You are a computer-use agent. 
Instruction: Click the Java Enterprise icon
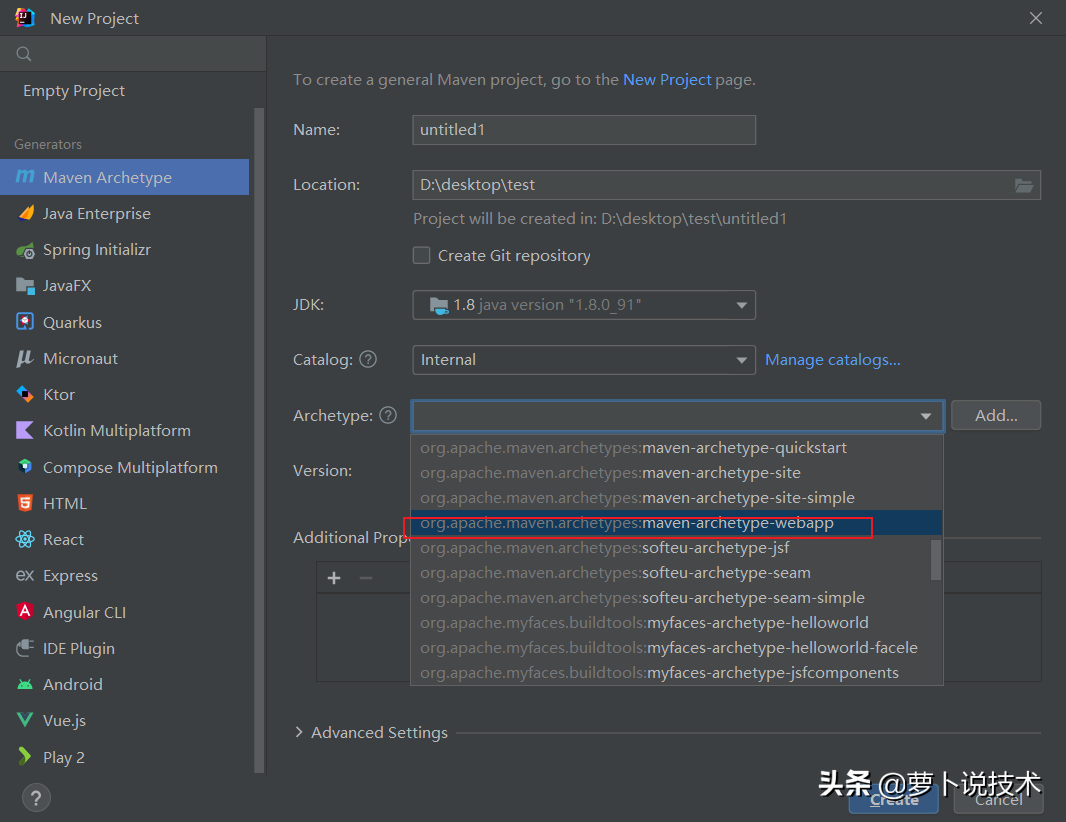point(25,213)
